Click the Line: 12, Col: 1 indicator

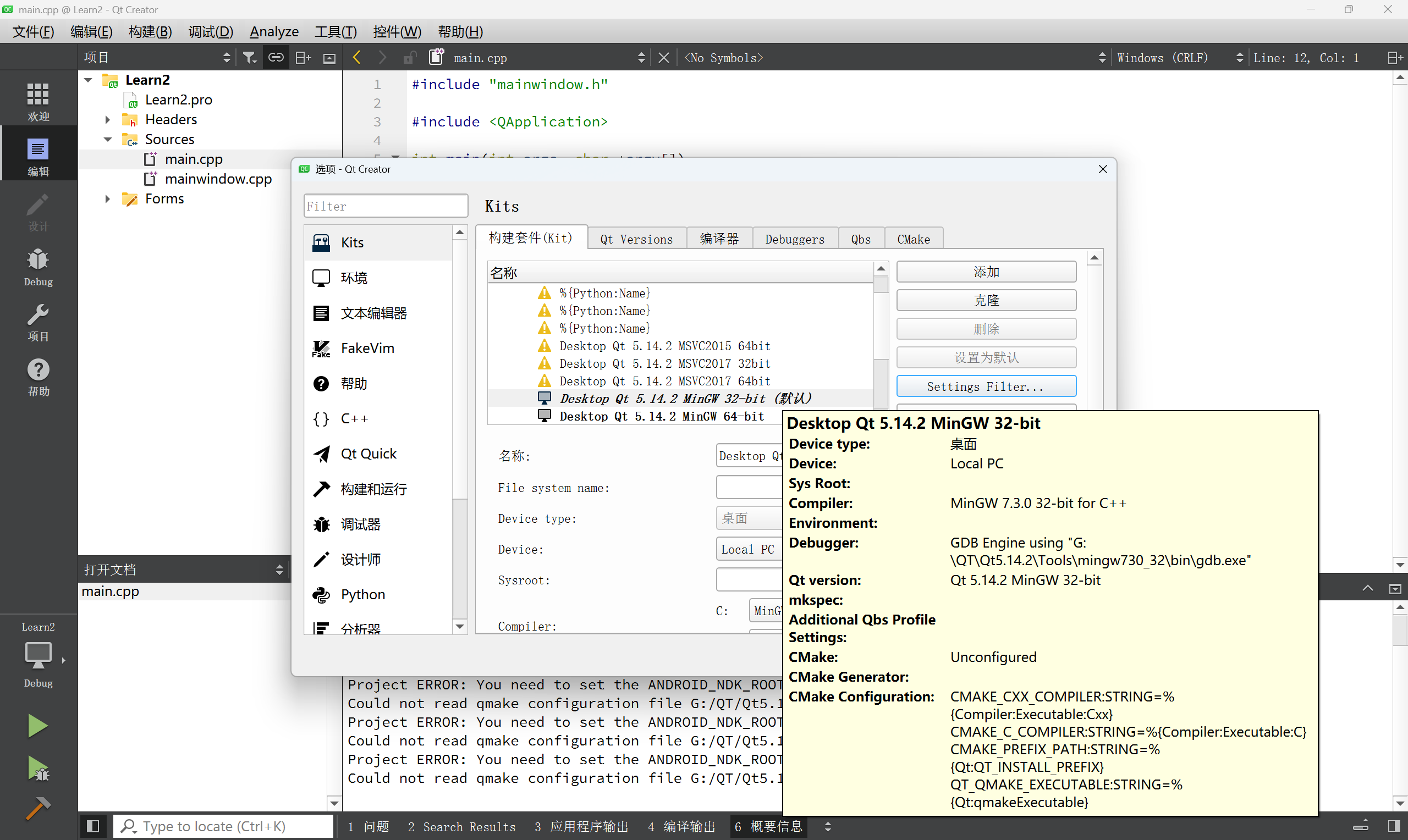1307,58
